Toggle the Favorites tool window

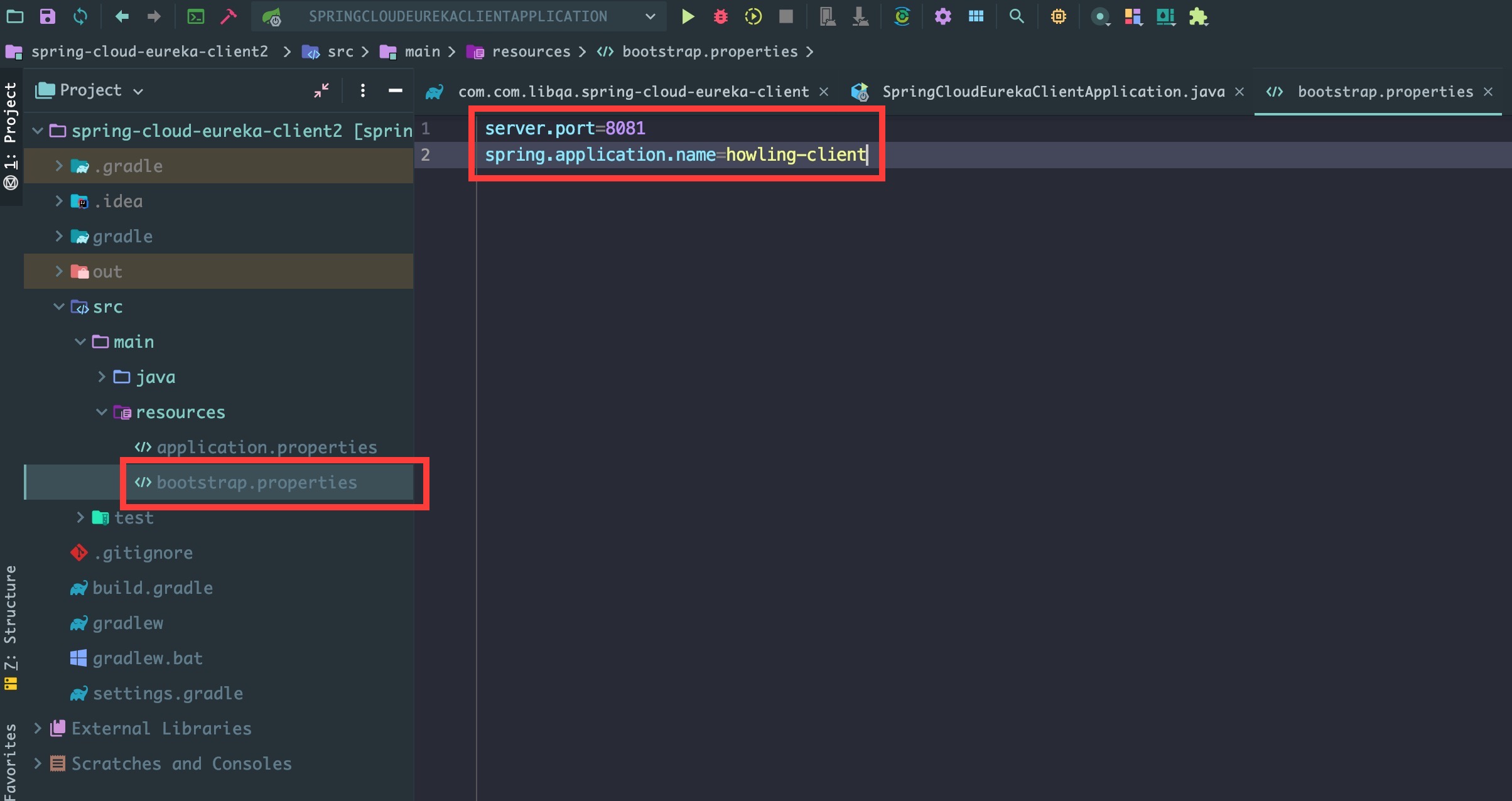10,761
